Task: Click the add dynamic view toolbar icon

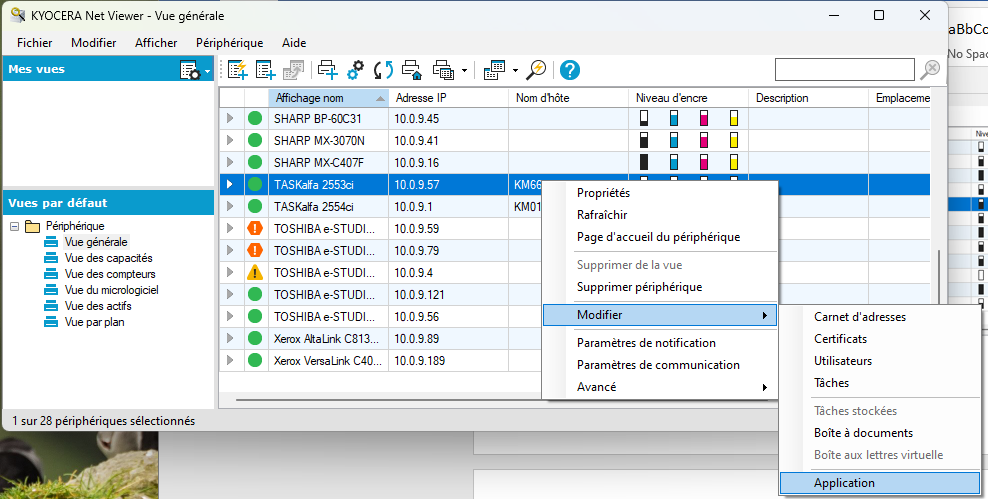Action: tap(238, 70)
